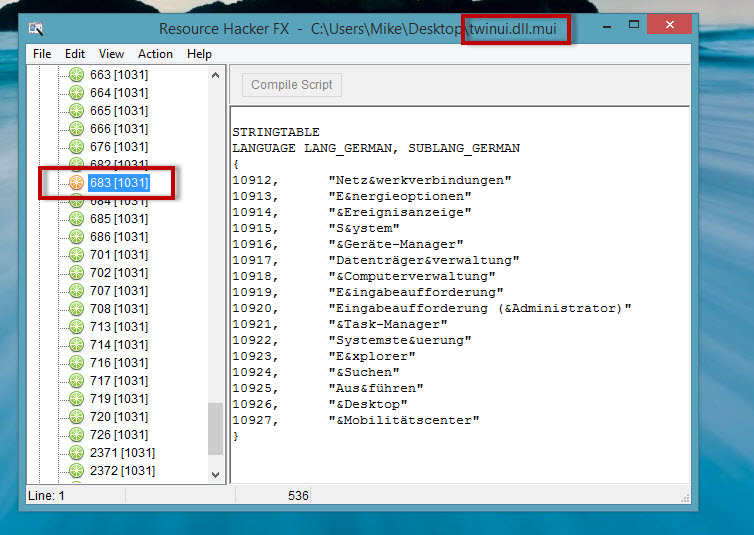The width and height of the screenshot is (754, 535).
Task: Open the View menu
Action: click(111, 54)
